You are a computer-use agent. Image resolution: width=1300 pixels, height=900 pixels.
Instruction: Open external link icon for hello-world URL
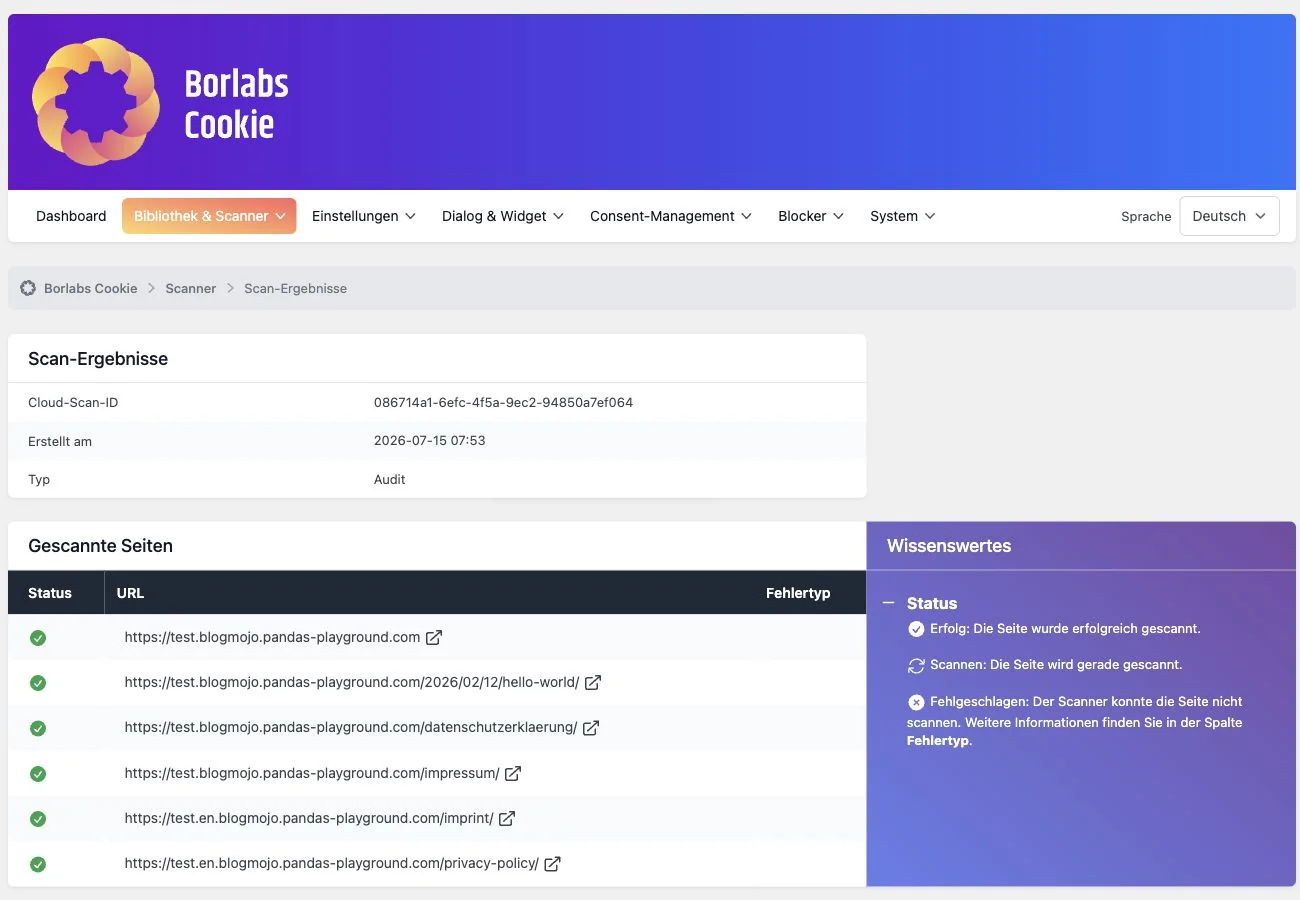(593, 682)
